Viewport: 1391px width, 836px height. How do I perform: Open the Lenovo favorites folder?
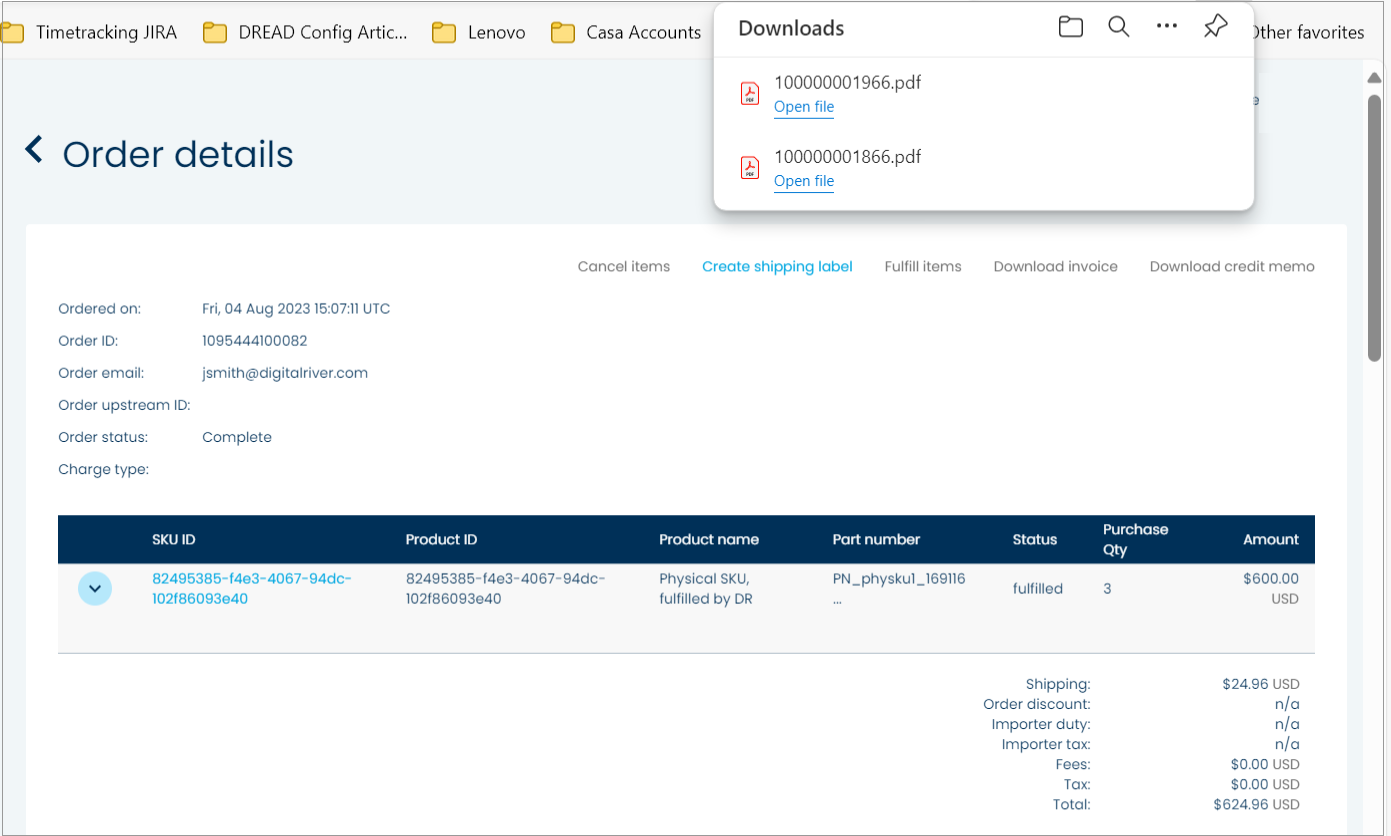pyautogui.click(x=480, y=33)
